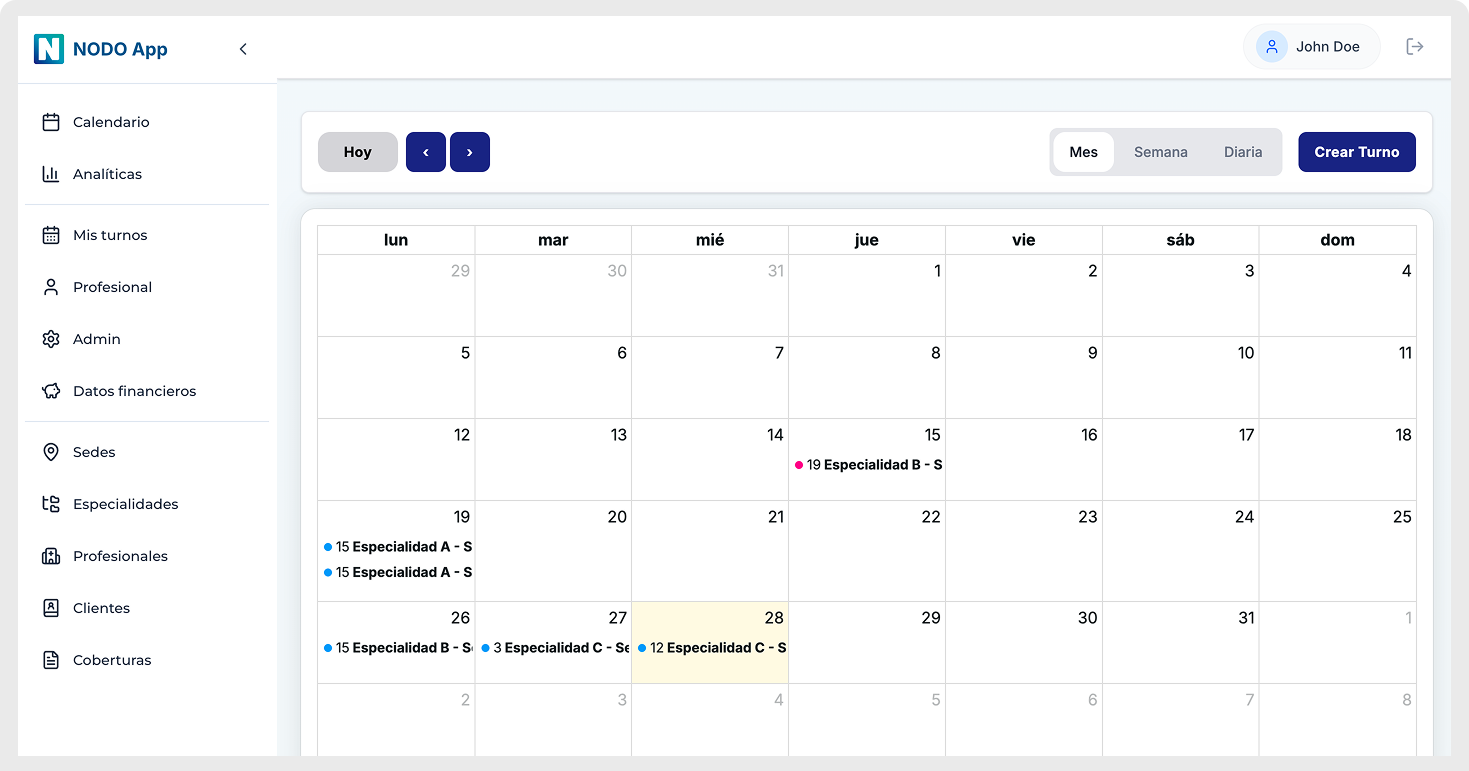The width and height of the screenshot is (1469, 771).
Task: Open the John Doe user profile chip
Action: [1311, 47]
